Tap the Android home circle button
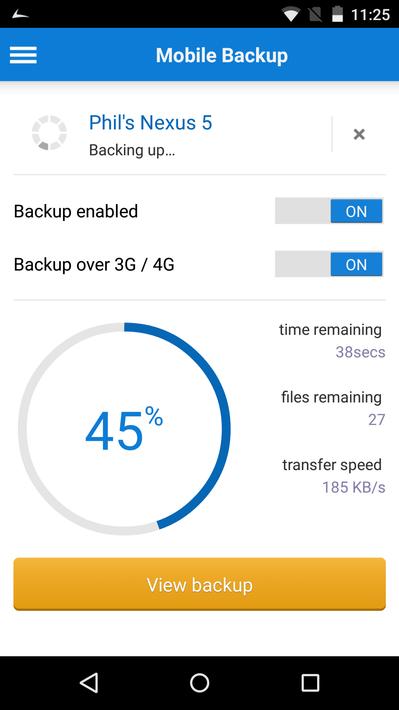 point(200,683)
